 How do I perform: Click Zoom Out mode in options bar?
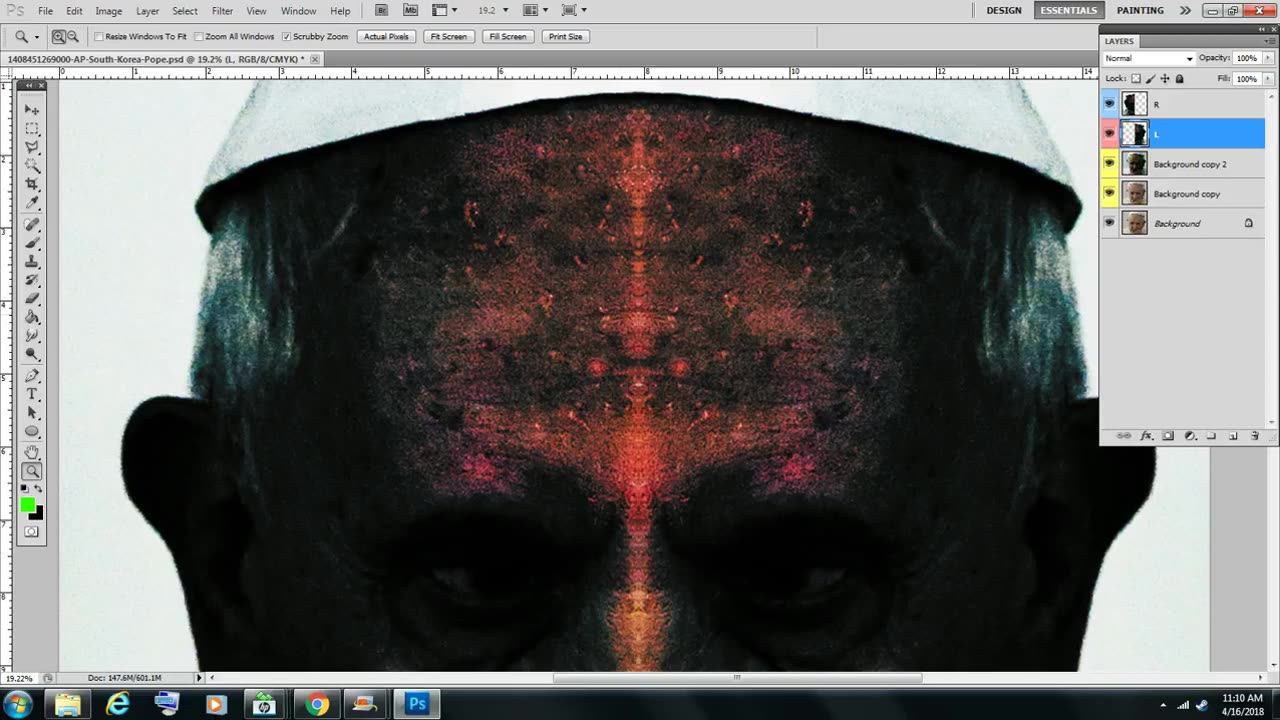point(72,37)
